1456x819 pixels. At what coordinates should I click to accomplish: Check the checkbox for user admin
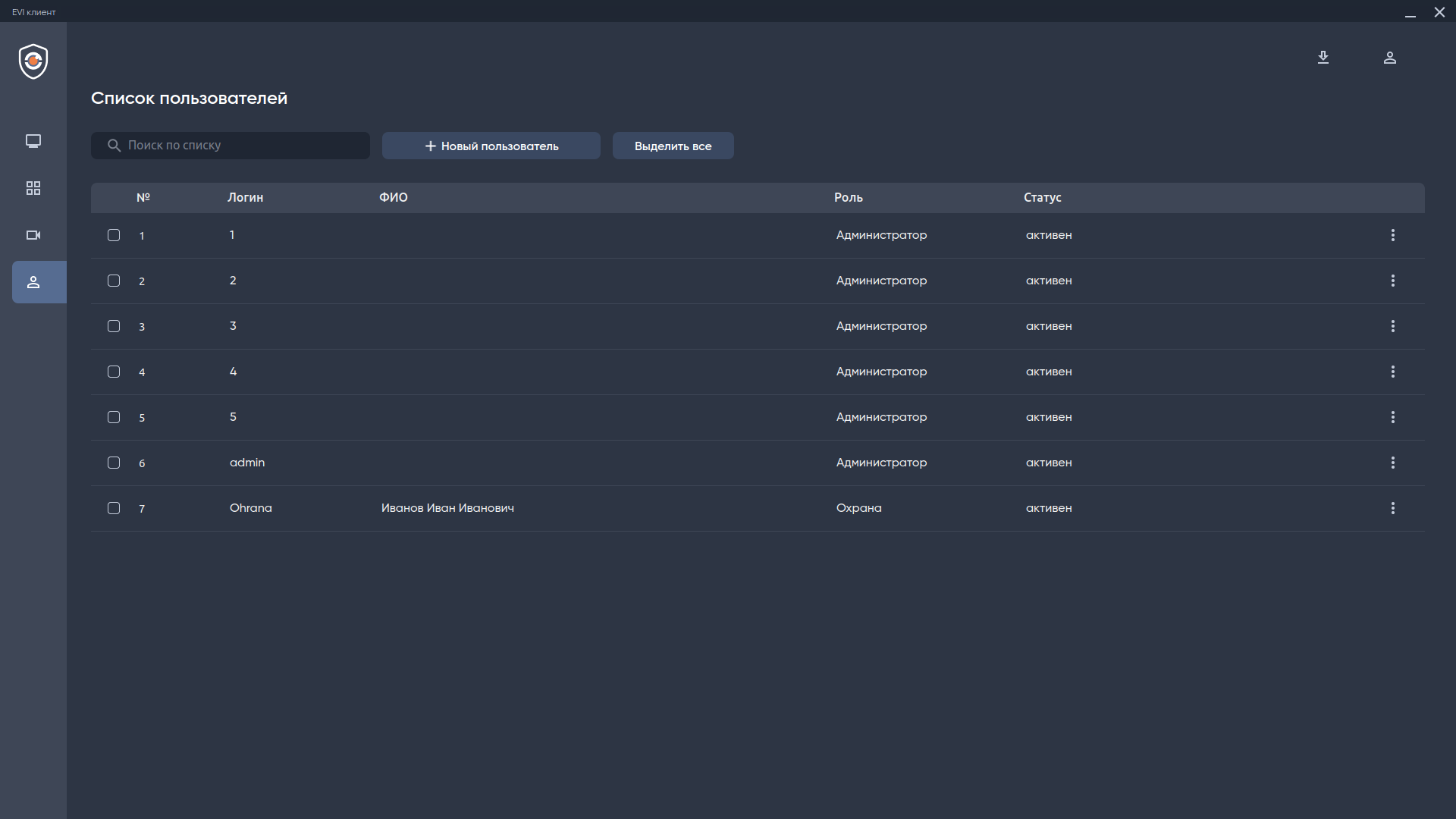point(114,463)
